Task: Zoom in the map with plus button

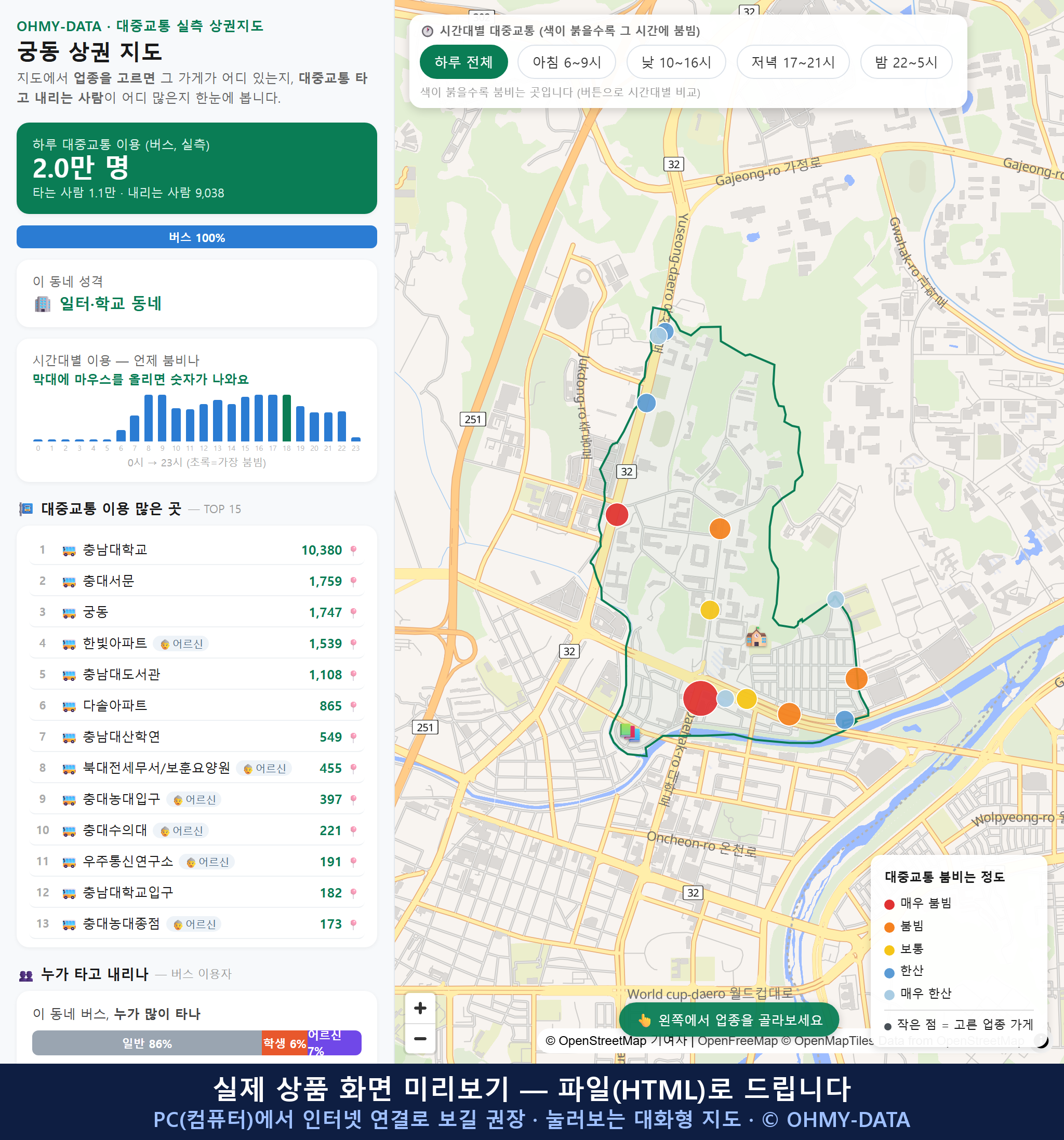Action: tap(420, 1008)
